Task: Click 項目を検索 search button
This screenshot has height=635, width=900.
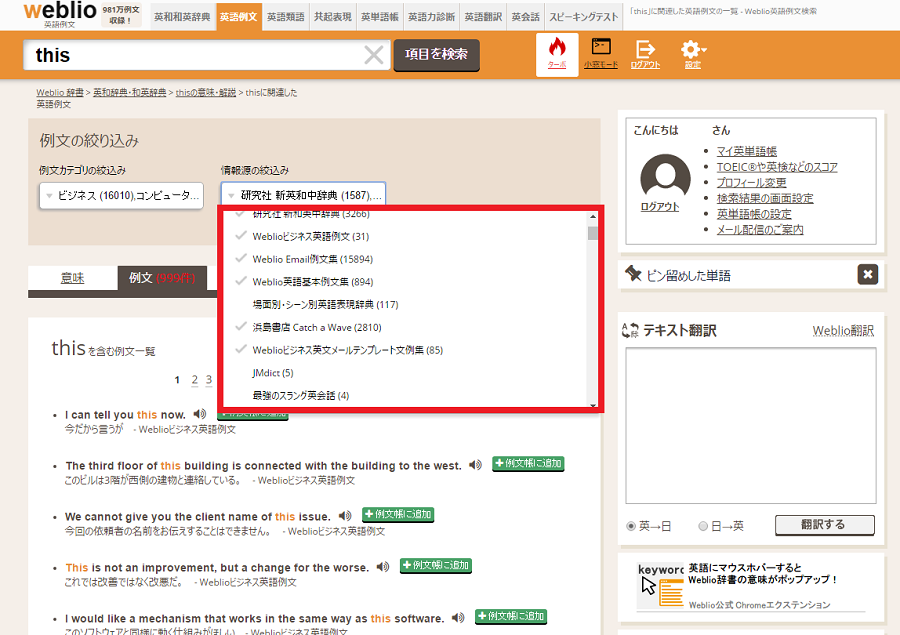Action: pos(436,55)
